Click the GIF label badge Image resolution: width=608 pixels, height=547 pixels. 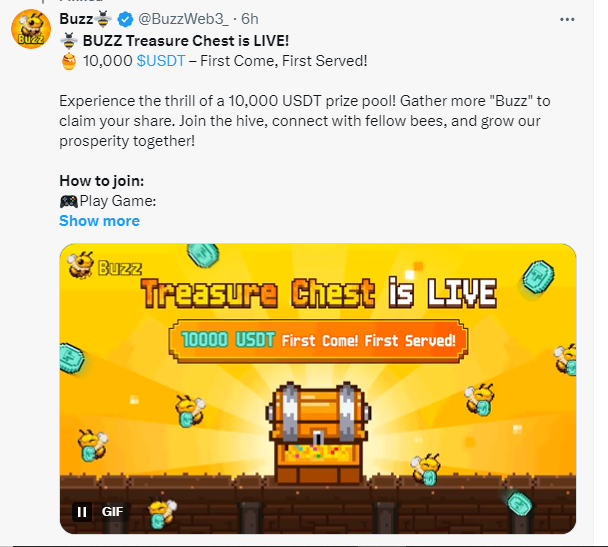pos(112,512)
